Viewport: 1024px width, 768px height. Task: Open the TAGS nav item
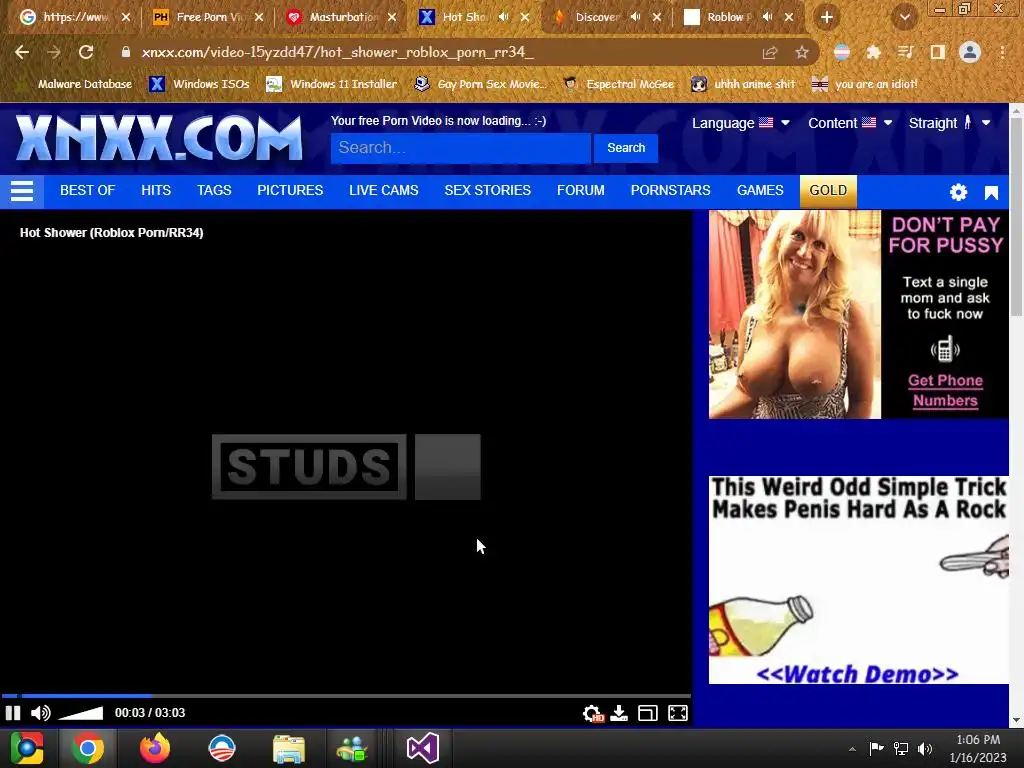[214, 190]
